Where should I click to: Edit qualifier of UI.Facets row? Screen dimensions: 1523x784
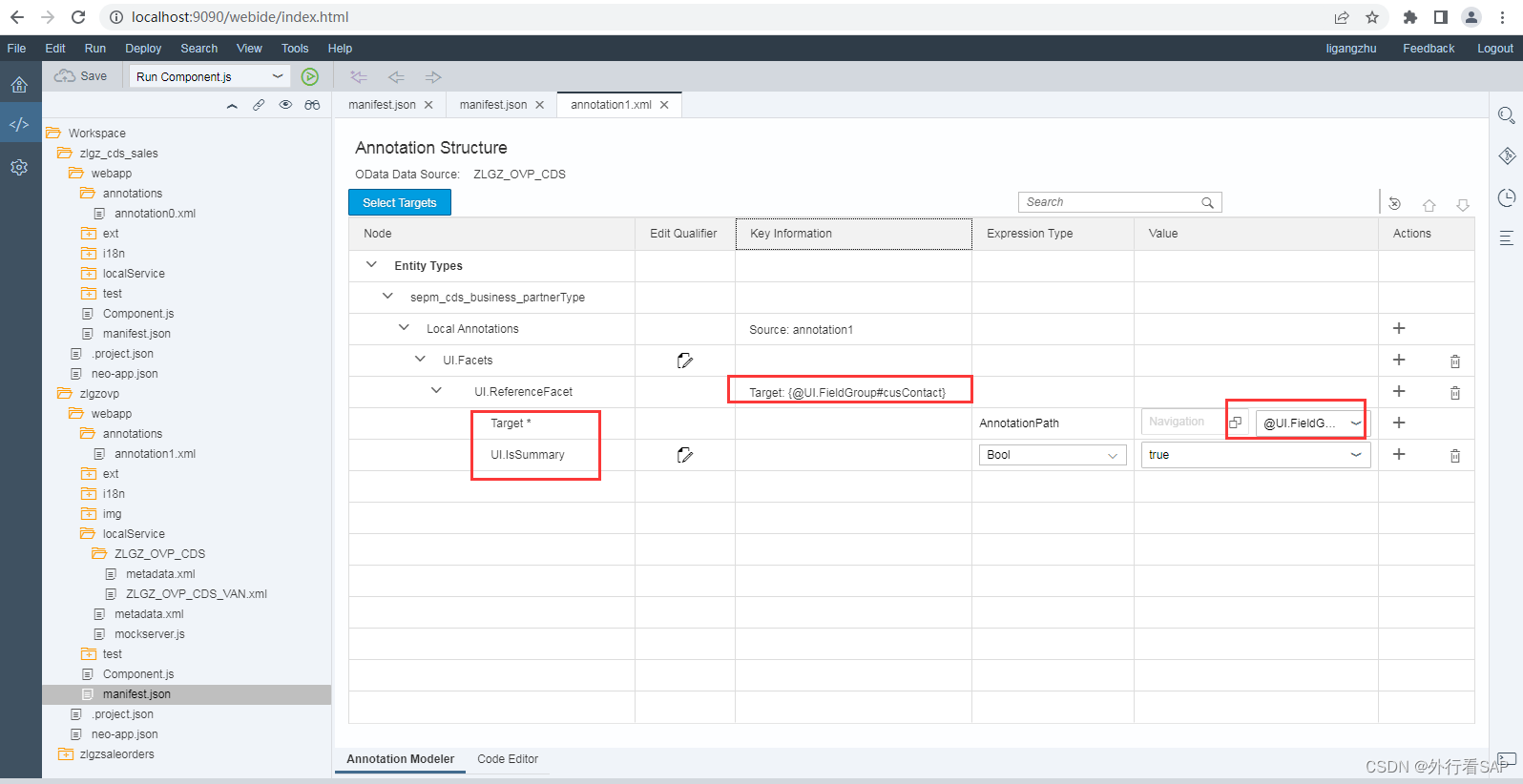click(x=684, y=361)
